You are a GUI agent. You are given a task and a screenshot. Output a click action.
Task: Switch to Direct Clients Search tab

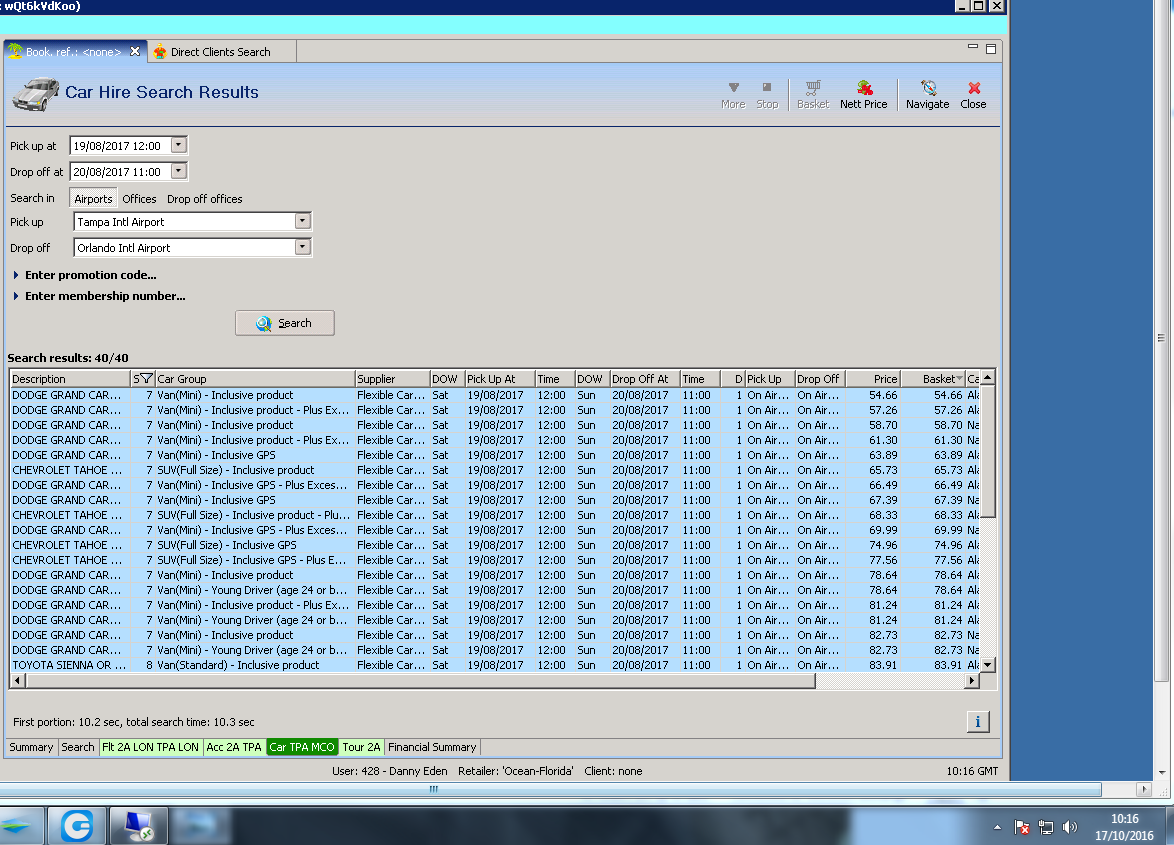point(222,52)
